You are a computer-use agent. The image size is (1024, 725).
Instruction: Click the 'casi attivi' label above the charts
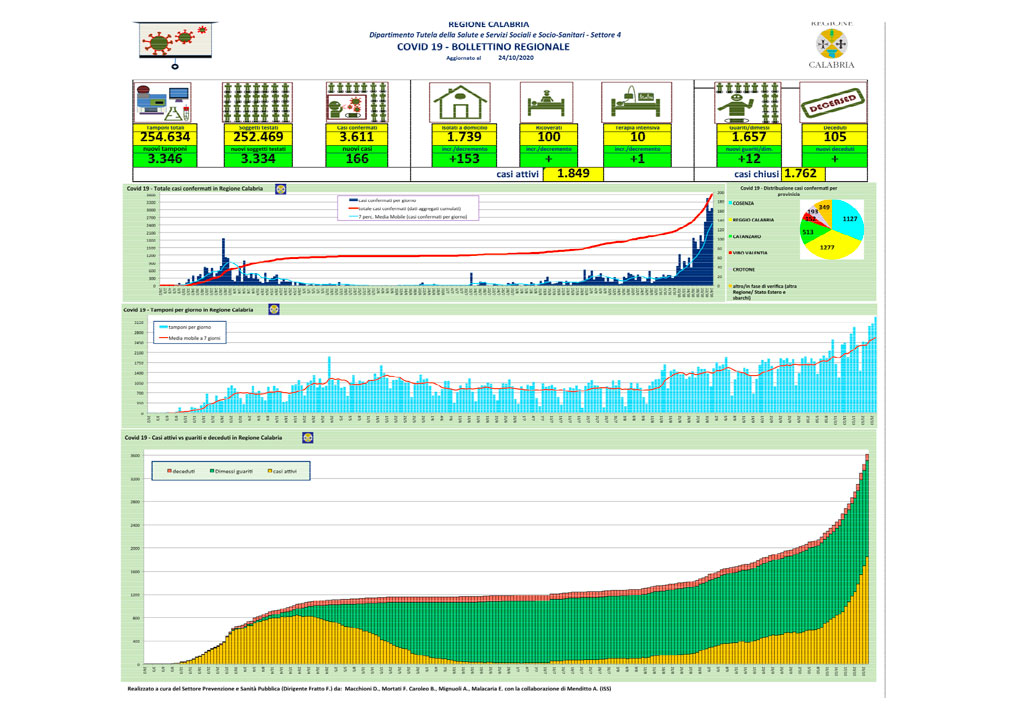(x=517, y=174)
